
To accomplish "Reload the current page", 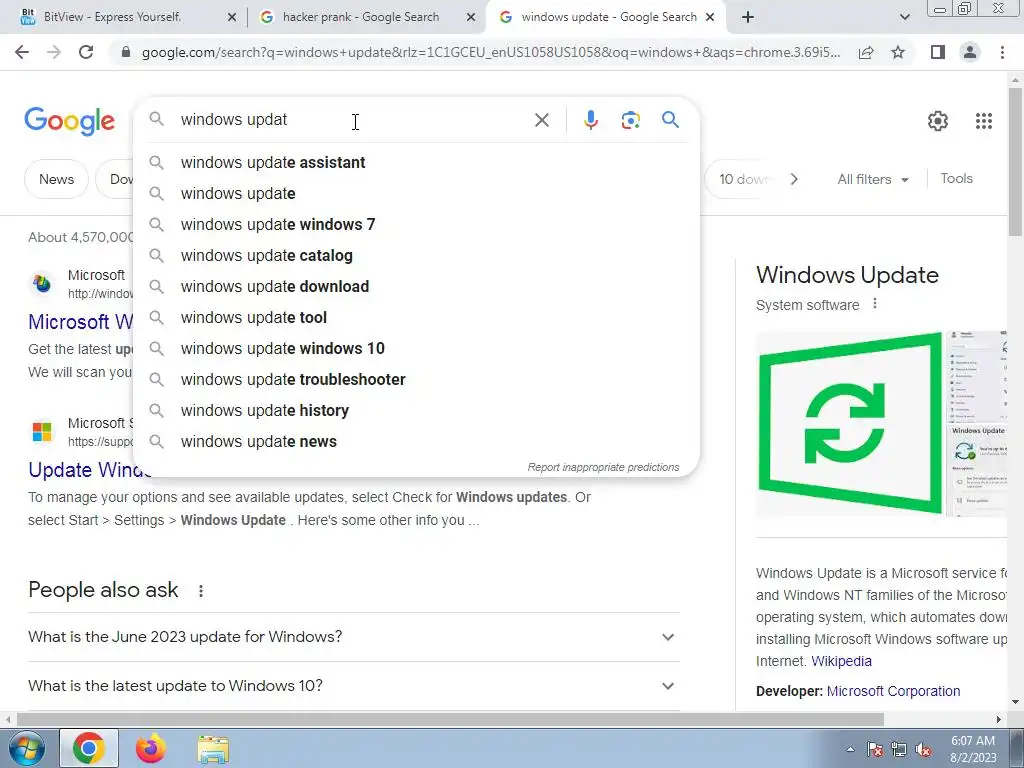I will coord(86,52).
